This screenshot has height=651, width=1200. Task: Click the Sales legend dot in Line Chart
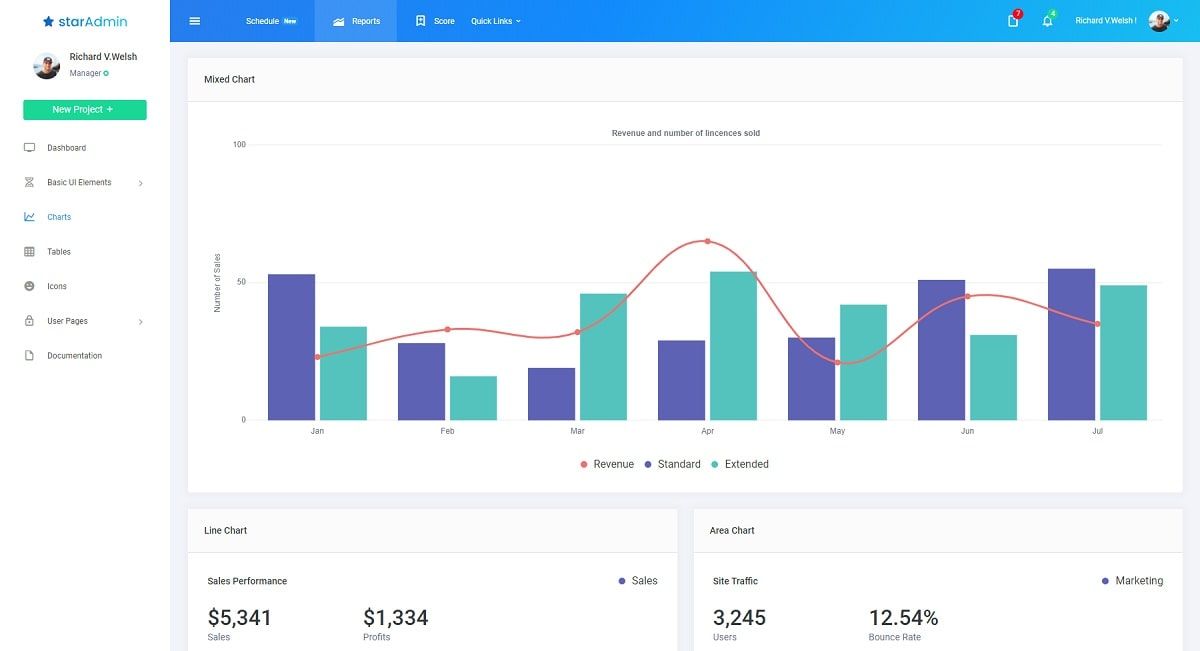[x=622, y=580]
